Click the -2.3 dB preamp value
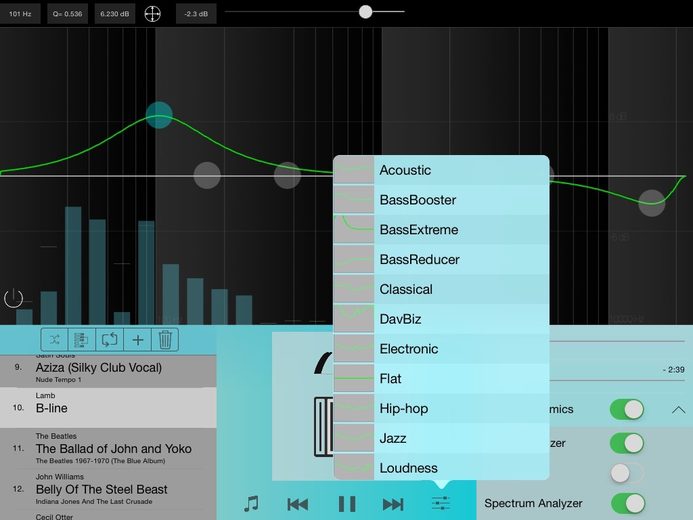The height and width of the screenshot is (520, 693). point(196,14)
